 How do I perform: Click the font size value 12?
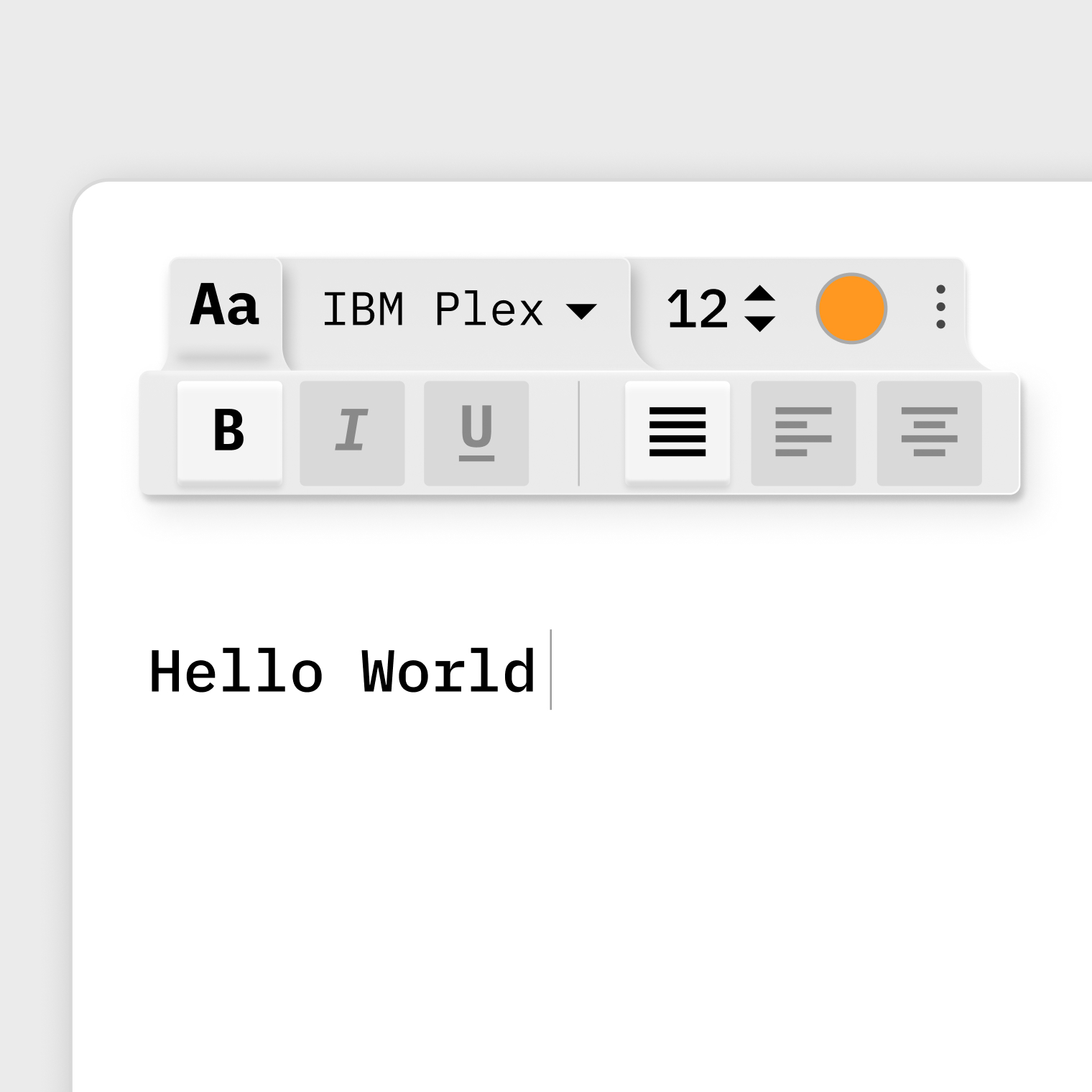point(697,310)
